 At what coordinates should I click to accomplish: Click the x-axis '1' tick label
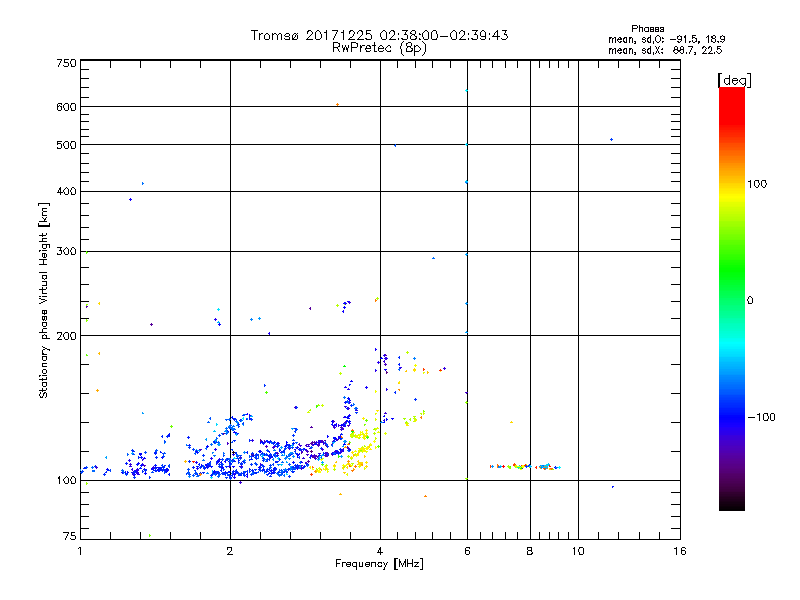click(x=80, y=551)
